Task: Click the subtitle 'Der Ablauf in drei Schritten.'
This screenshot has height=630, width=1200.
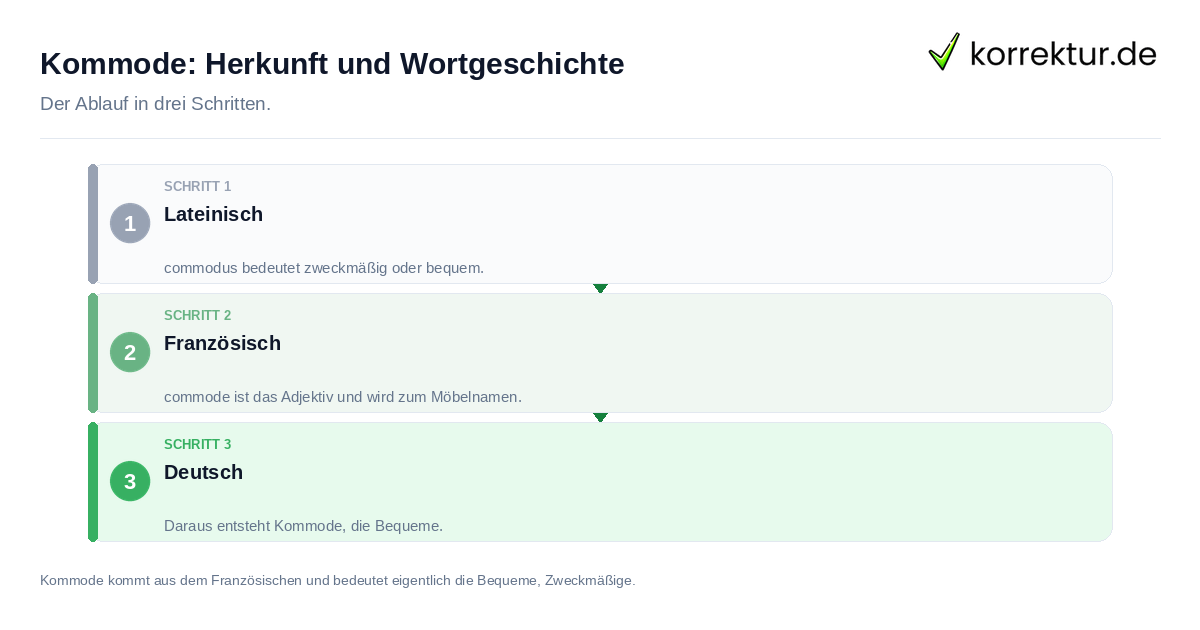Action: 155,104
